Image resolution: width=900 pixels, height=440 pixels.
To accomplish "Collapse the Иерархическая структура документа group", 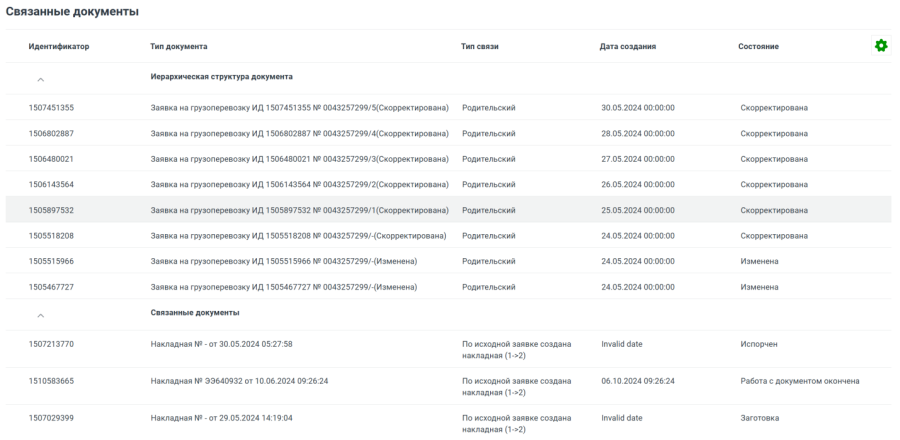I will (40, 78).
